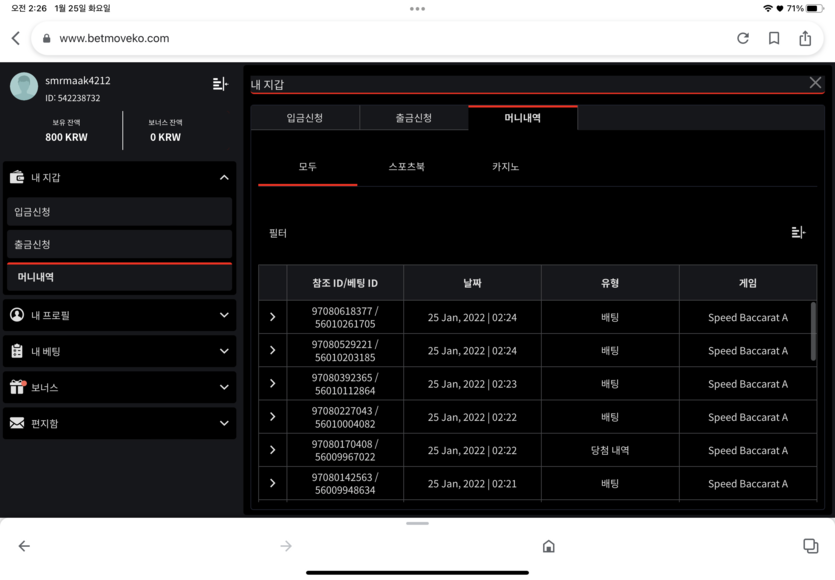Click the 편지함 envelope icon

pos(17,423)
